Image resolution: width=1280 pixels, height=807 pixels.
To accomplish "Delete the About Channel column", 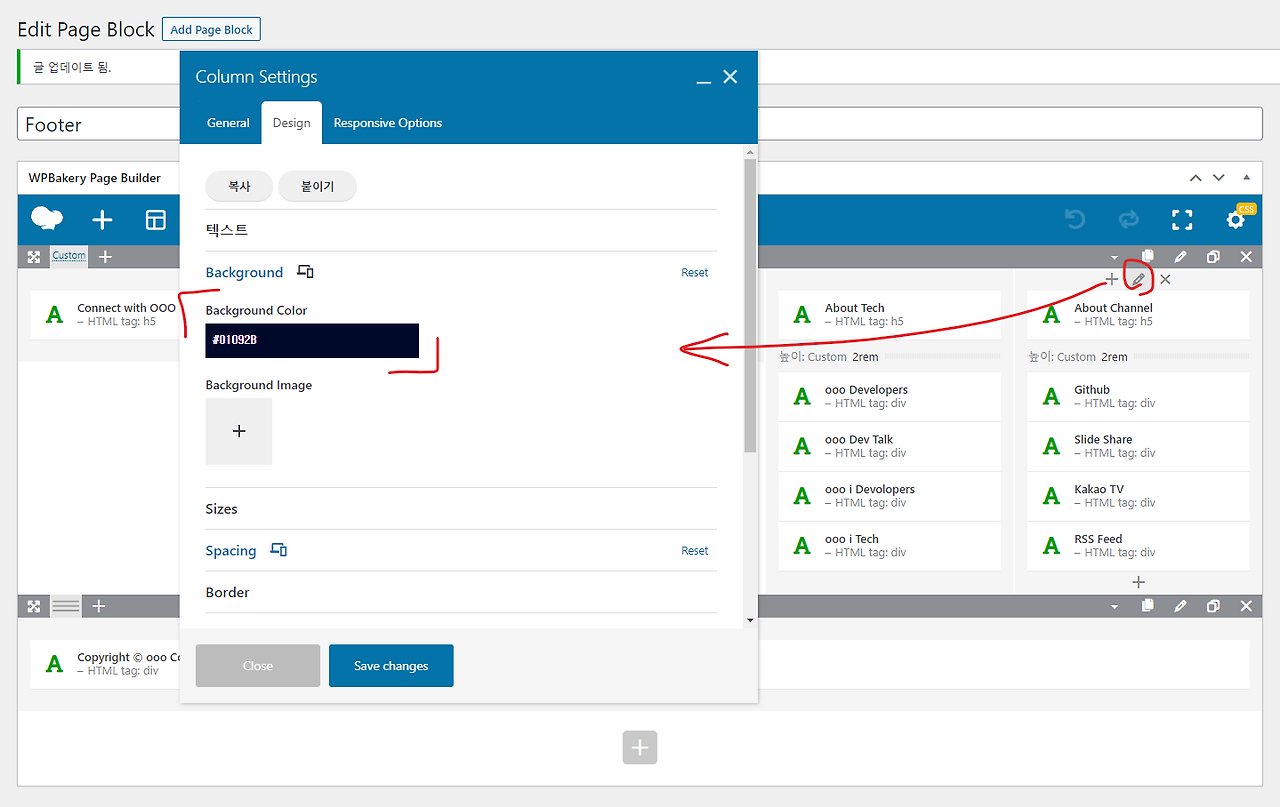I will (1165, 279).
